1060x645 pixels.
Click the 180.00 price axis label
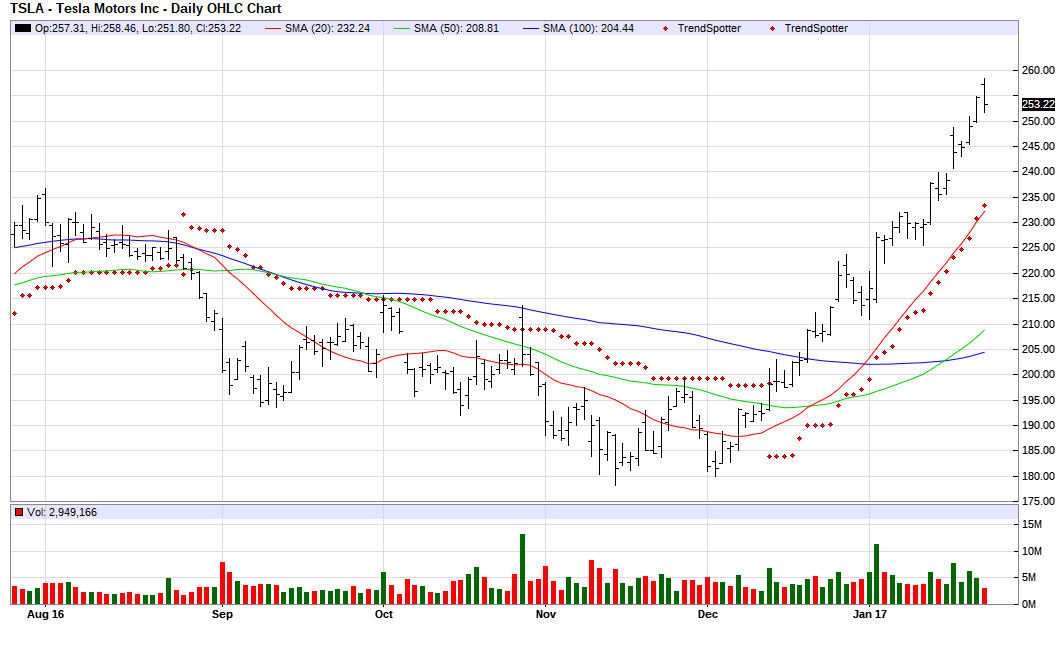coord(1038,476)
